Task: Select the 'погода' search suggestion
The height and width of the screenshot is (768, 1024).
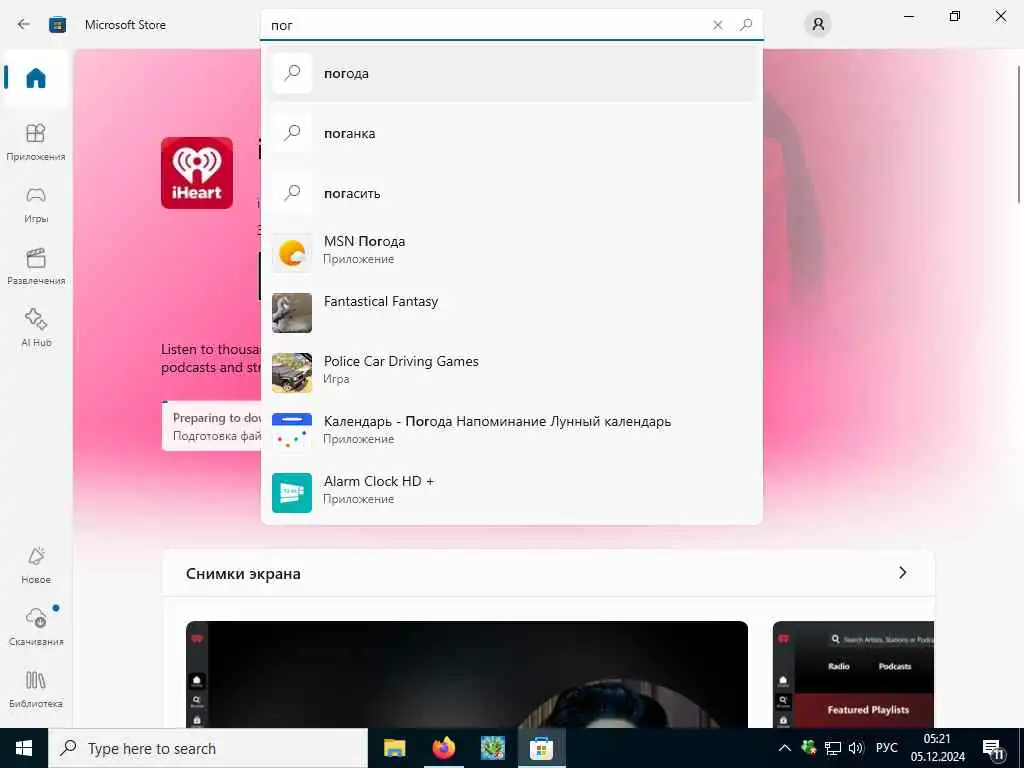Action: pyautogui.click(x=511, y=73)
